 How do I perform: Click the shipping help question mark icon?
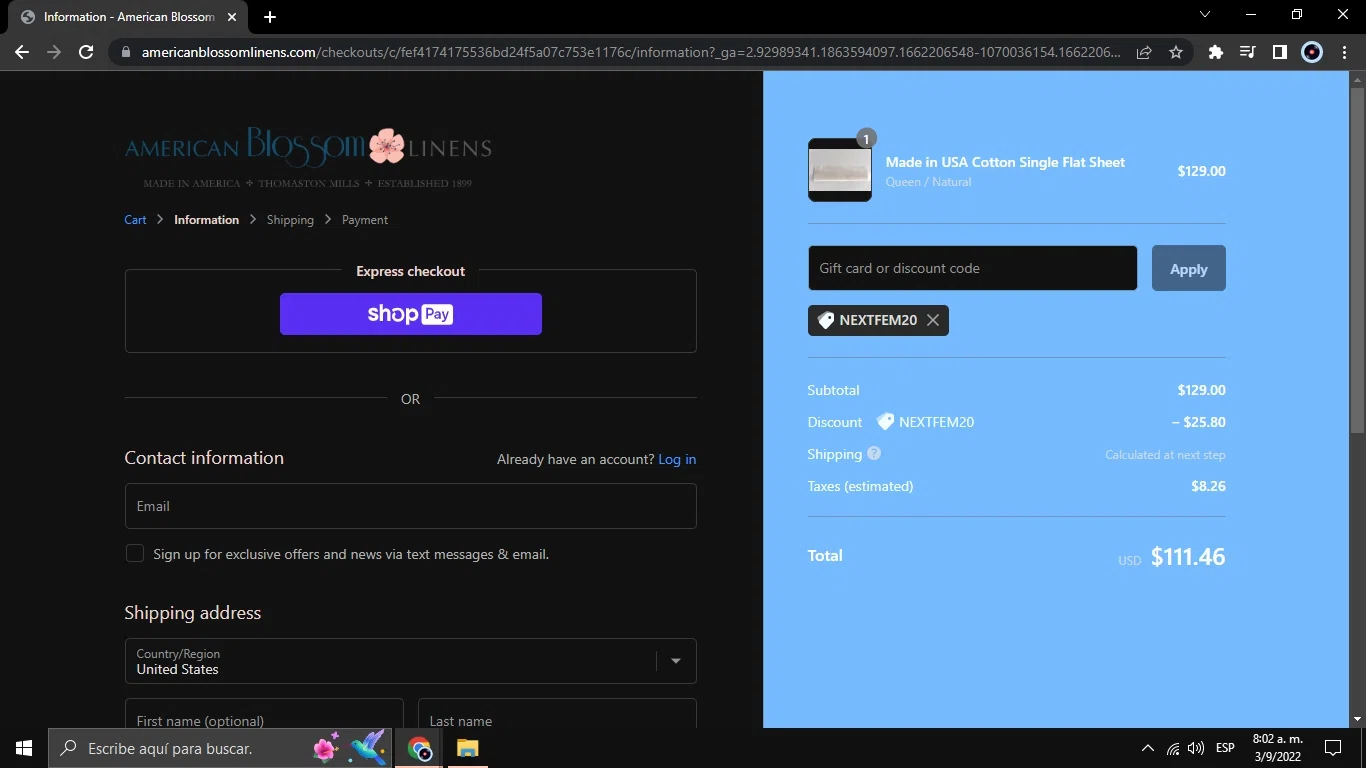point(874,454)
